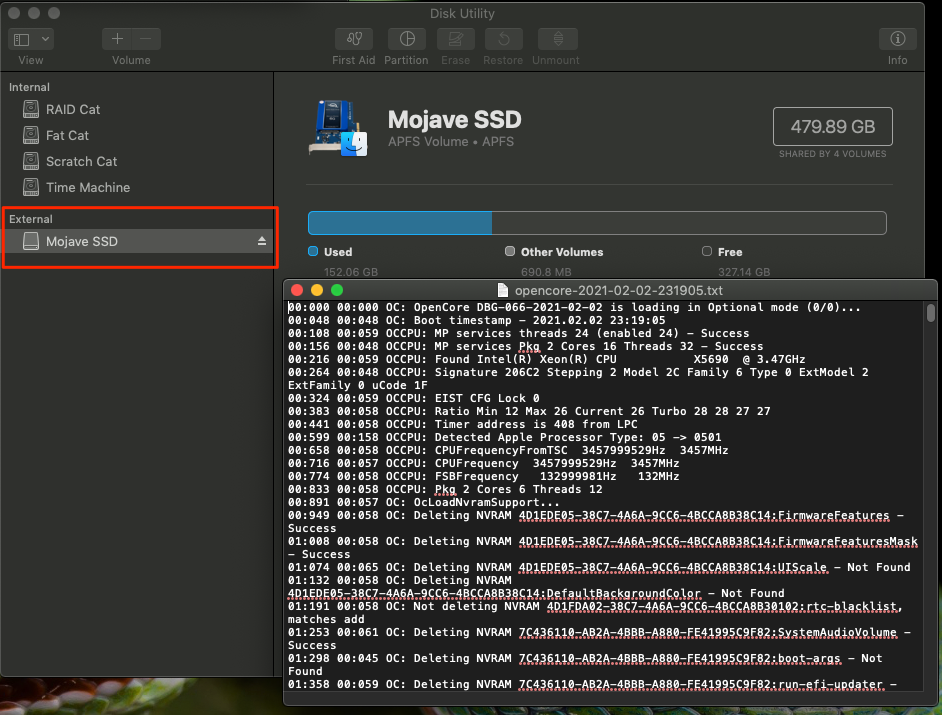Click the Fat Cat disk icon

(31, 135)
